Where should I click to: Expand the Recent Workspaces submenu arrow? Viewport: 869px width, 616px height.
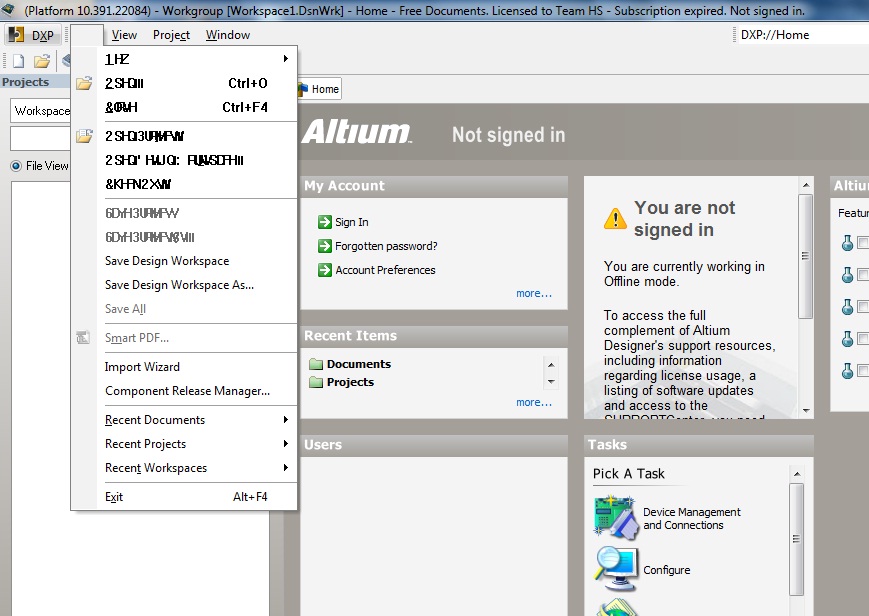click(285, 467)
